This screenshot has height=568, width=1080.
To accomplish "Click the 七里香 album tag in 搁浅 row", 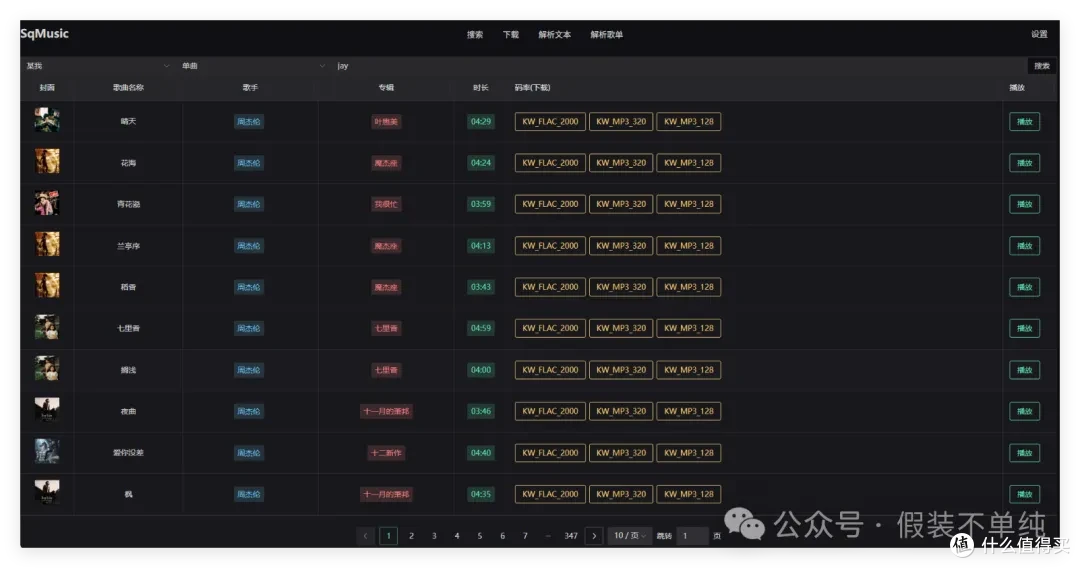I will pos(386,370).
